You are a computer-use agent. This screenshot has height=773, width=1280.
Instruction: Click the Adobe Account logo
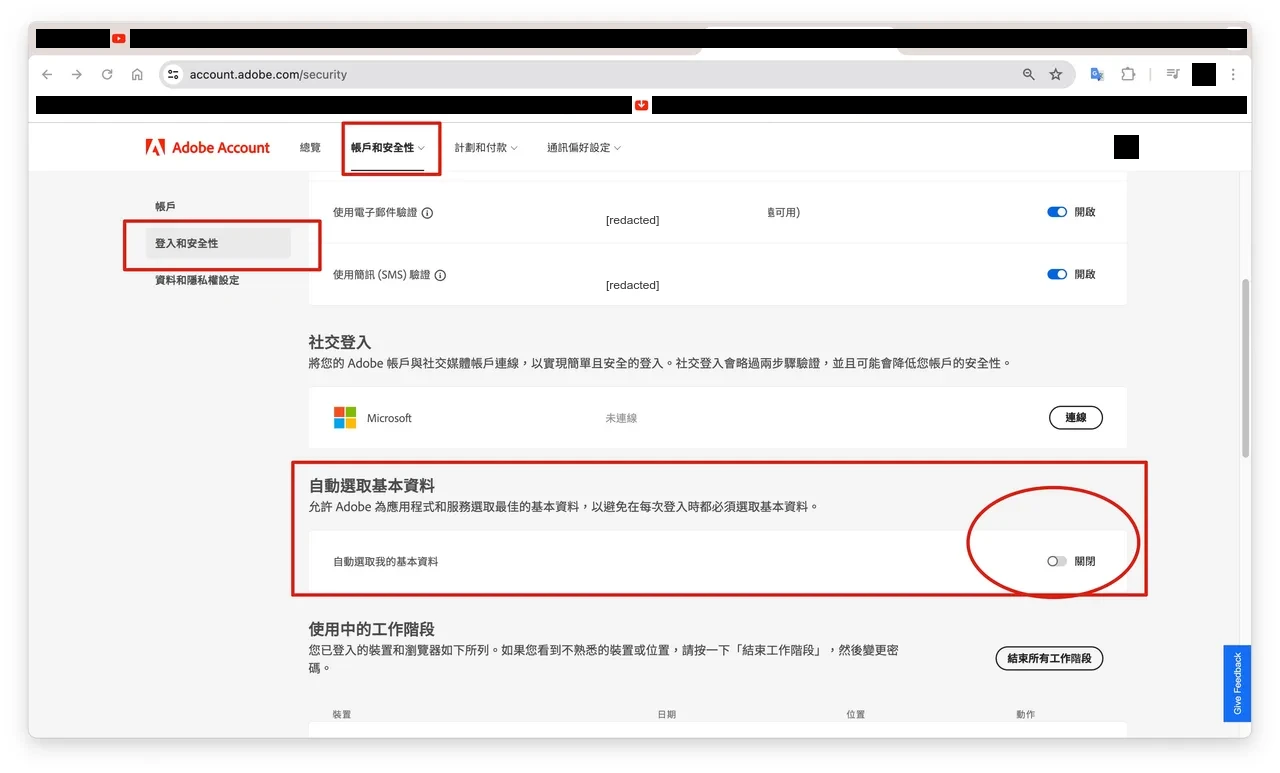coord(208,148)
